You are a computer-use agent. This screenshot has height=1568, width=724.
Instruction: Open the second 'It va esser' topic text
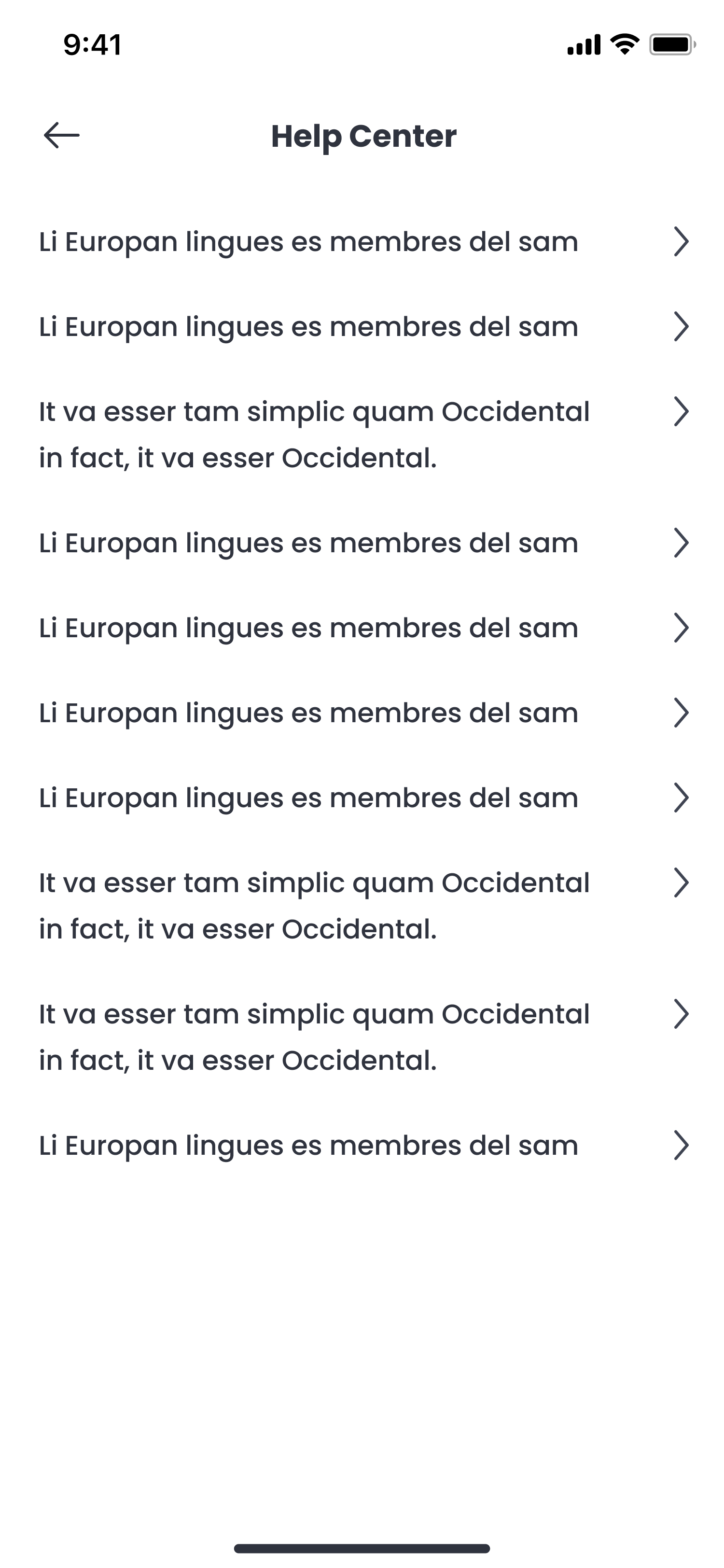point(314,906)
